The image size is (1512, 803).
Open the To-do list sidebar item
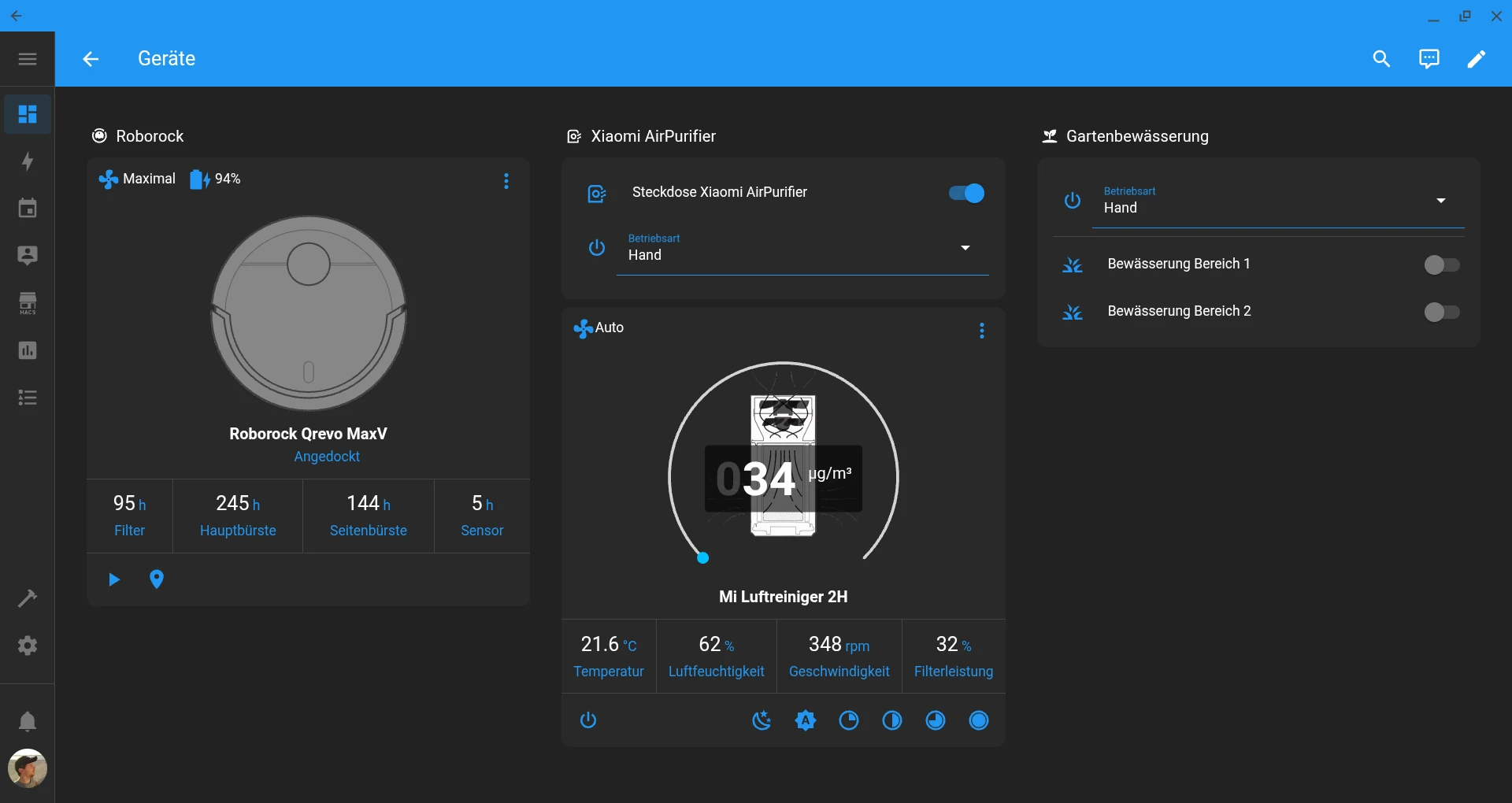28,398
